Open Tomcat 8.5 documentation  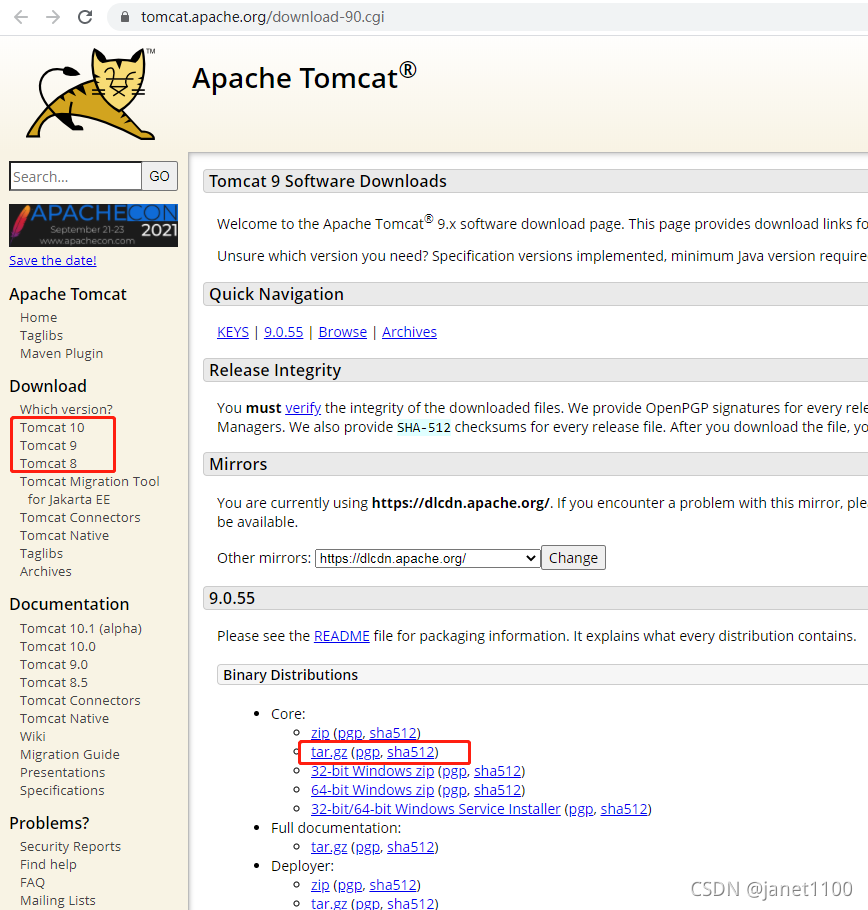54,682
